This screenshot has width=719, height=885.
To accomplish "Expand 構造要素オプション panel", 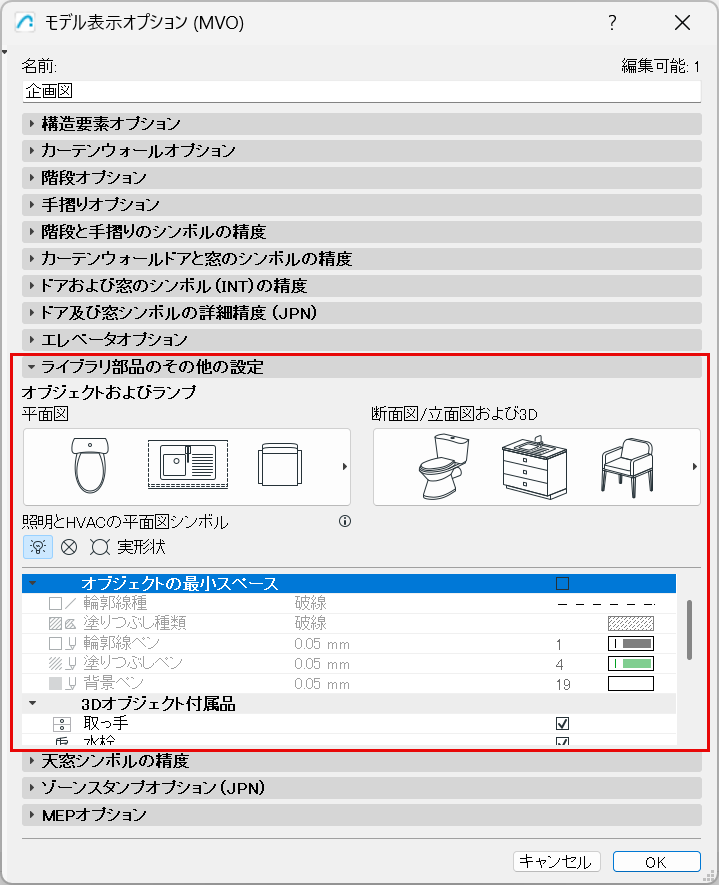I will [362, 124].
